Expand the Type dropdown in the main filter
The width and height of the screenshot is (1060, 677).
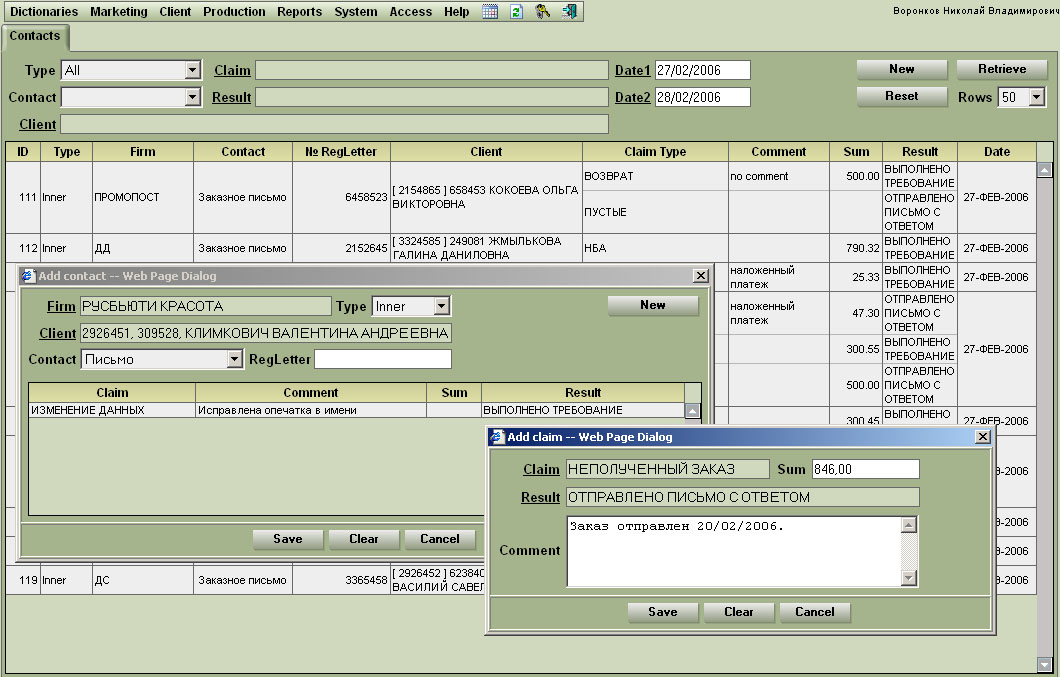[x=193, y=70]
